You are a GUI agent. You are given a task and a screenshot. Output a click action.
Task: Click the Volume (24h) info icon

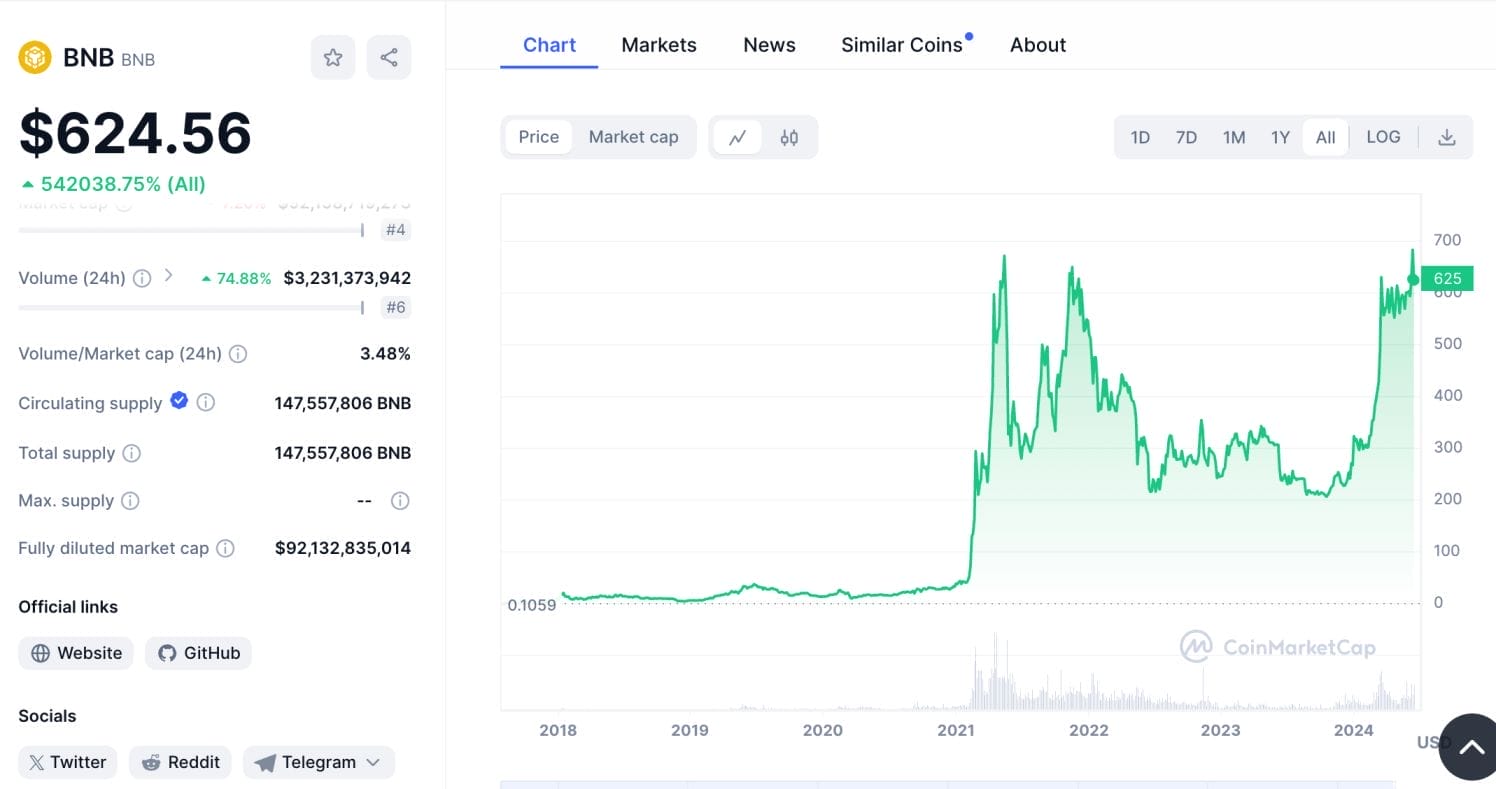(141, 278)
